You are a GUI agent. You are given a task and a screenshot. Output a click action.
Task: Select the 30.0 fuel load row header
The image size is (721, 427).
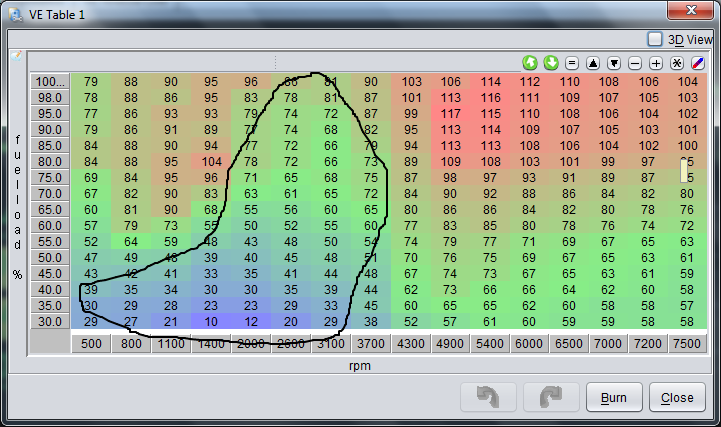point(50,322)
